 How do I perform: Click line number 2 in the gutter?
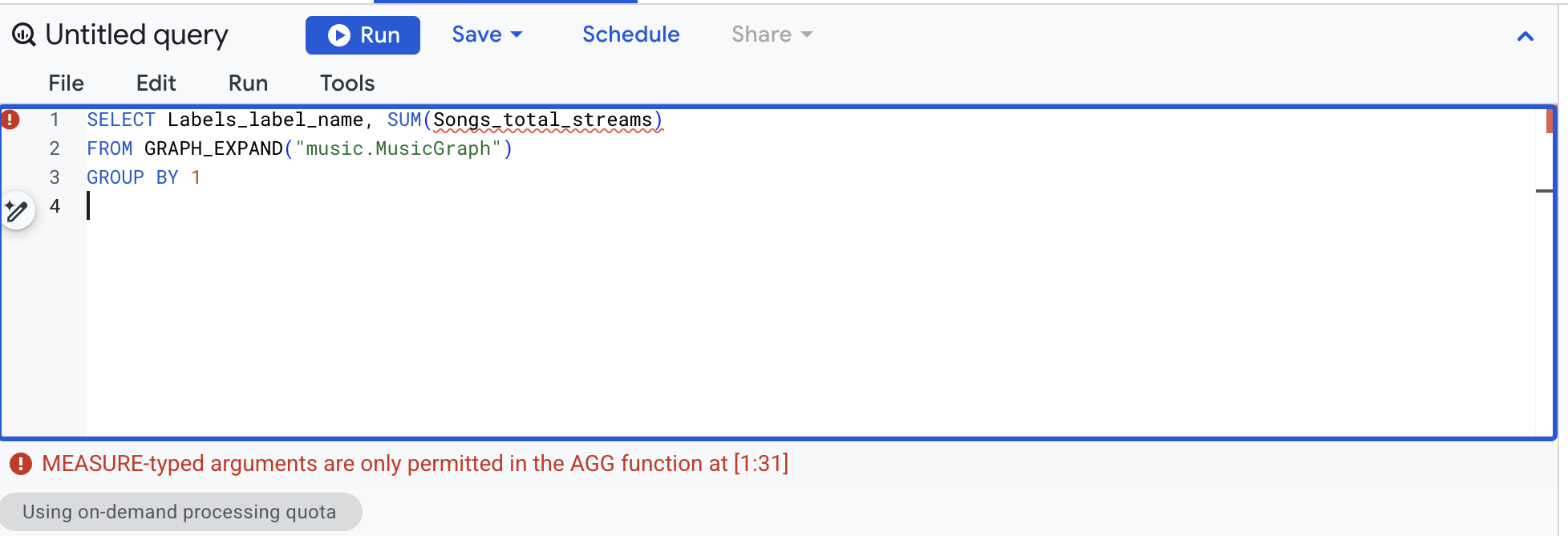[x=55, y=148]
